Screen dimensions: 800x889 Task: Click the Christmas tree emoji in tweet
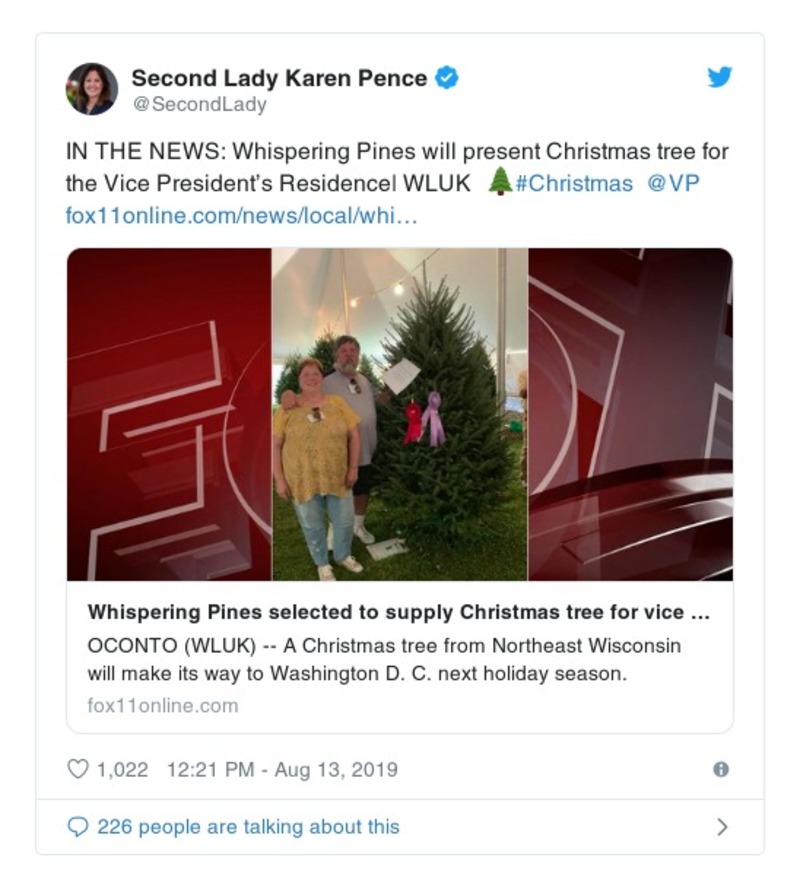coord(500,183)
